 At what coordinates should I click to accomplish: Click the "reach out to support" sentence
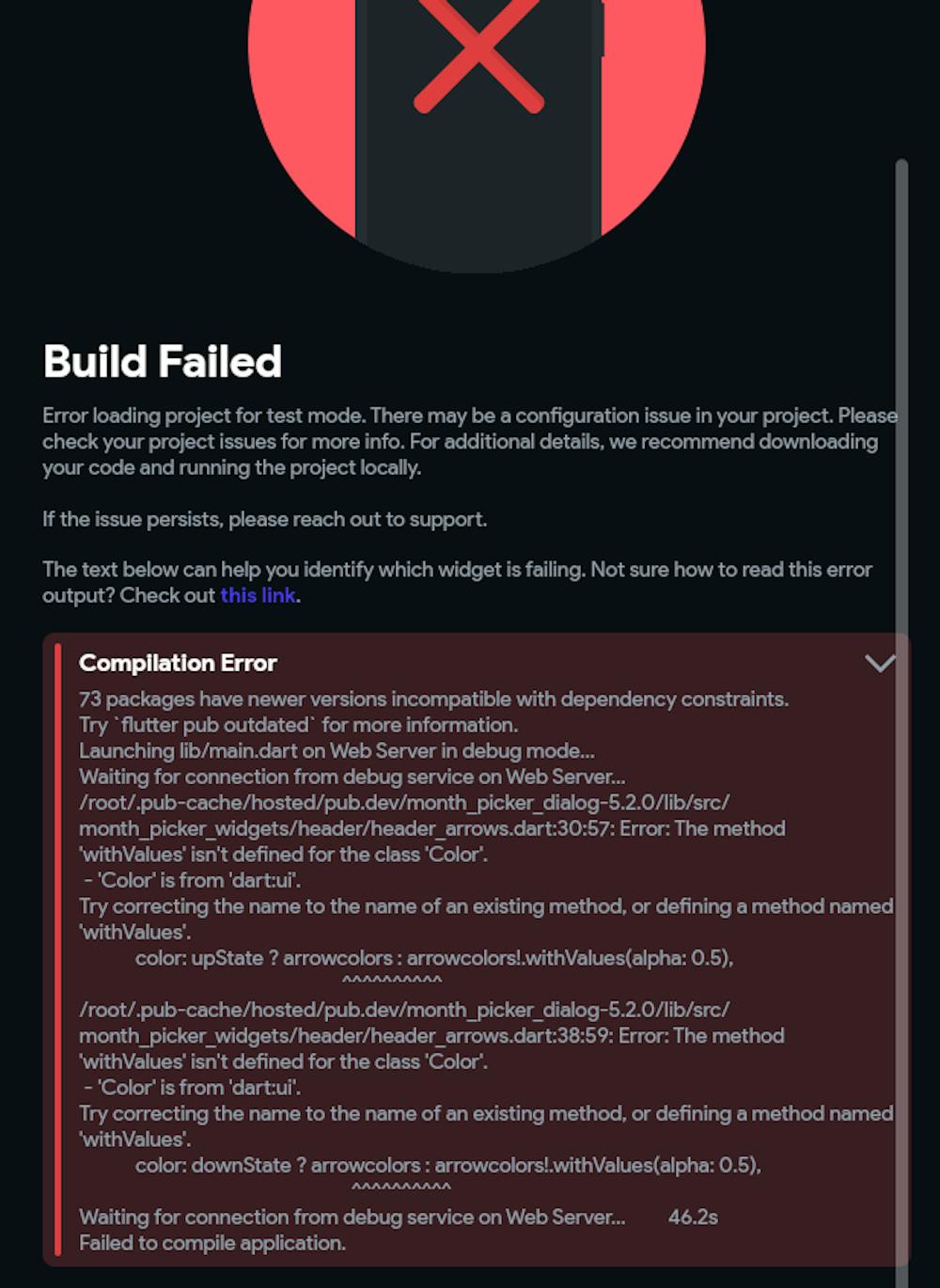click(x=264, y=519)
